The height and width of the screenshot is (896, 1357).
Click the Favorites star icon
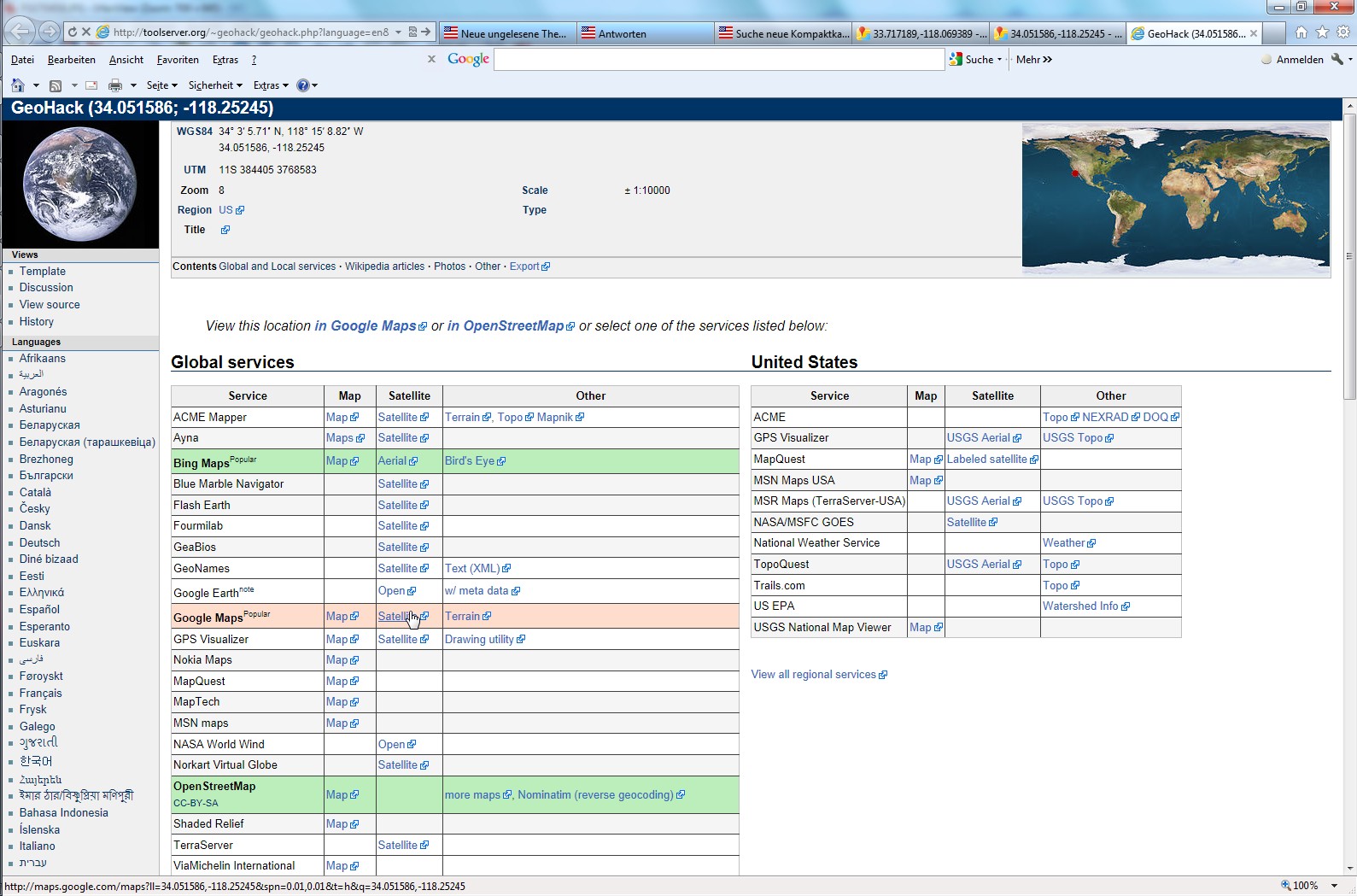(1322, 32)
